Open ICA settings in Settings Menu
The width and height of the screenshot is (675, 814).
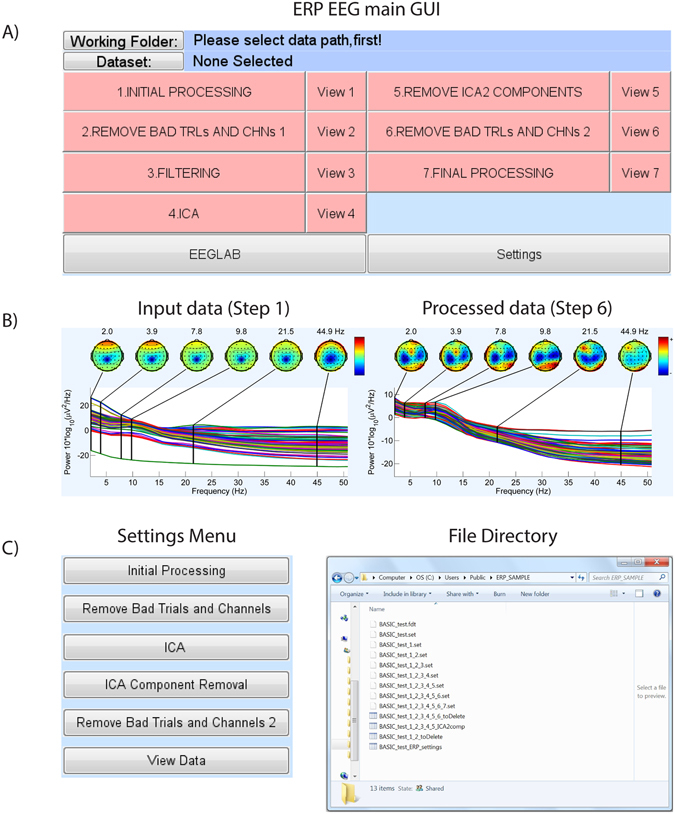click(x=176, y=647)
